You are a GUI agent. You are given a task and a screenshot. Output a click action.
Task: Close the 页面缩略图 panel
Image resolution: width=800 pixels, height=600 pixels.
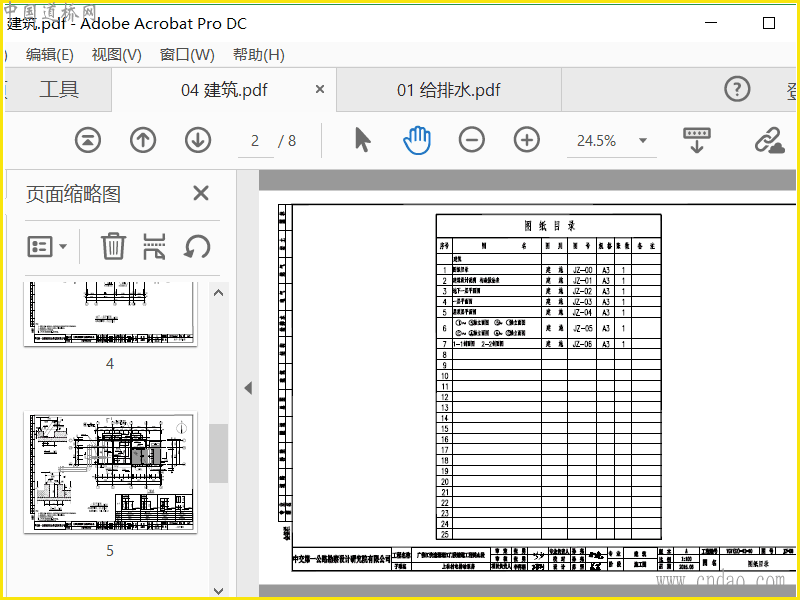pos(201,193)
